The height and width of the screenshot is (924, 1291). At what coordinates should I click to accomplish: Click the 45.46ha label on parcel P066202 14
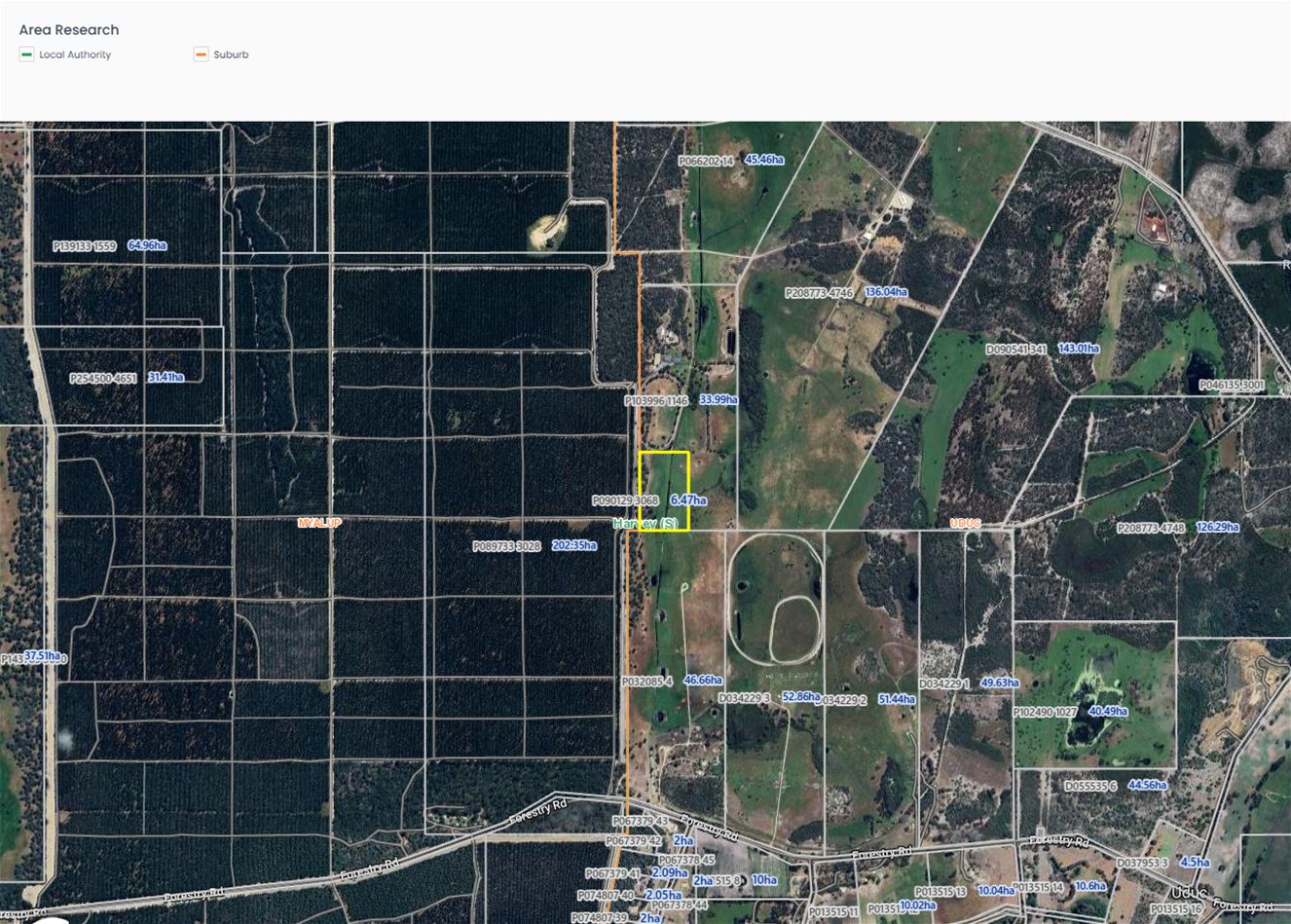tap(765, 160)
